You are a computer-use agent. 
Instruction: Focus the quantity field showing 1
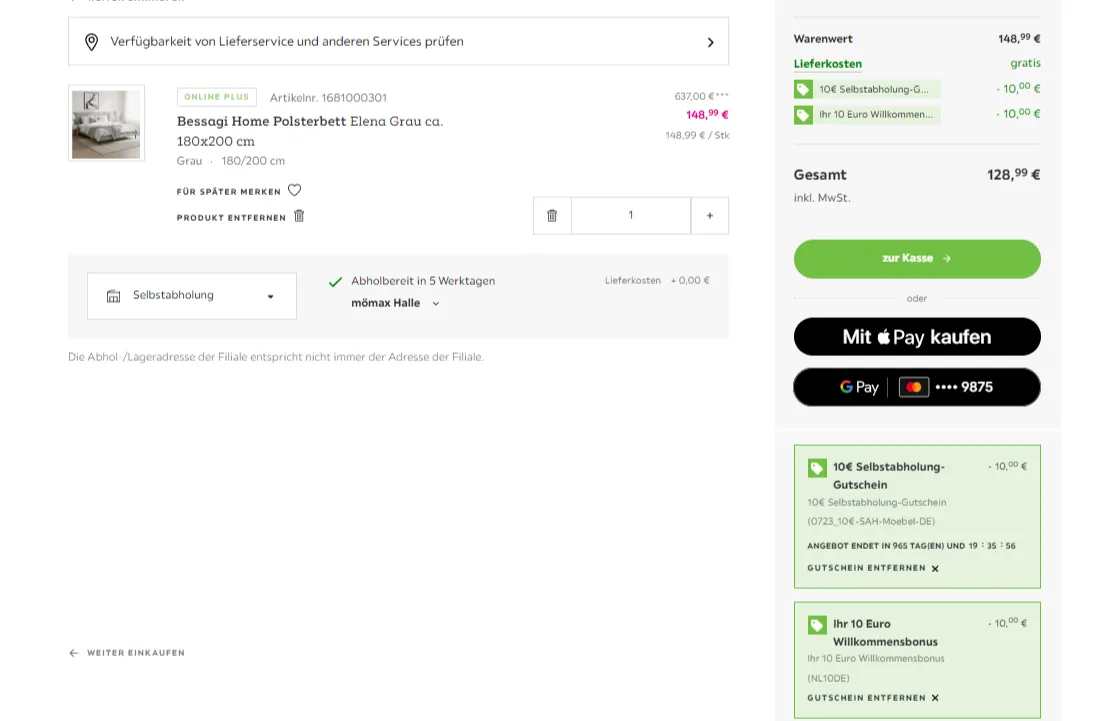tap(631, 216)
